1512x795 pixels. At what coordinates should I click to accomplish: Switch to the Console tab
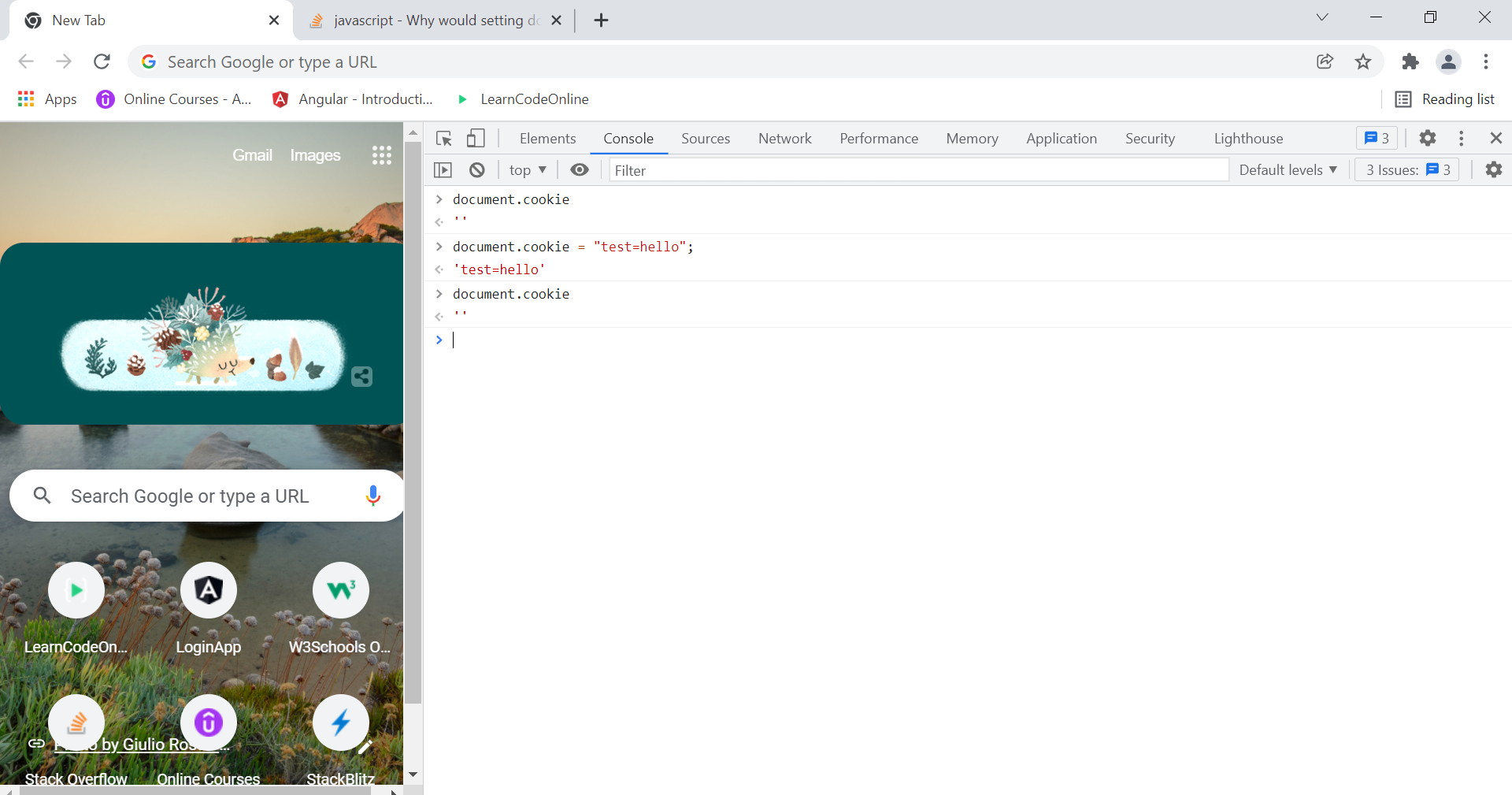628,139
